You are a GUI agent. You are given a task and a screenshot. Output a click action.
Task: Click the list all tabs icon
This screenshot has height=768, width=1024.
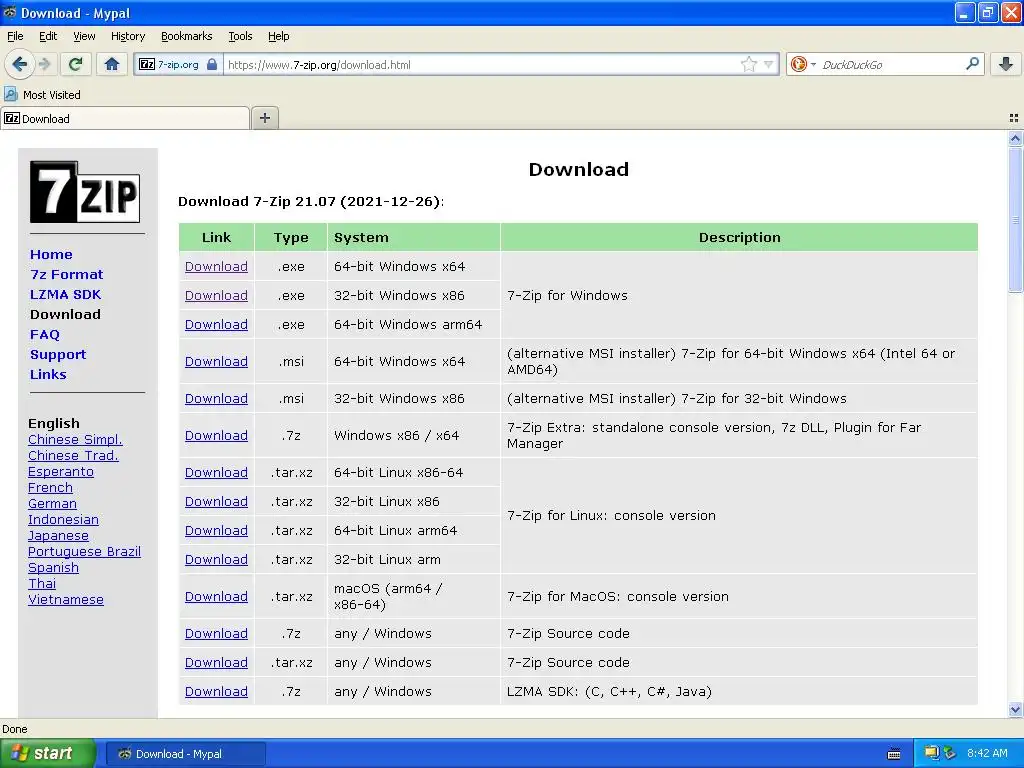(1014, 118)
